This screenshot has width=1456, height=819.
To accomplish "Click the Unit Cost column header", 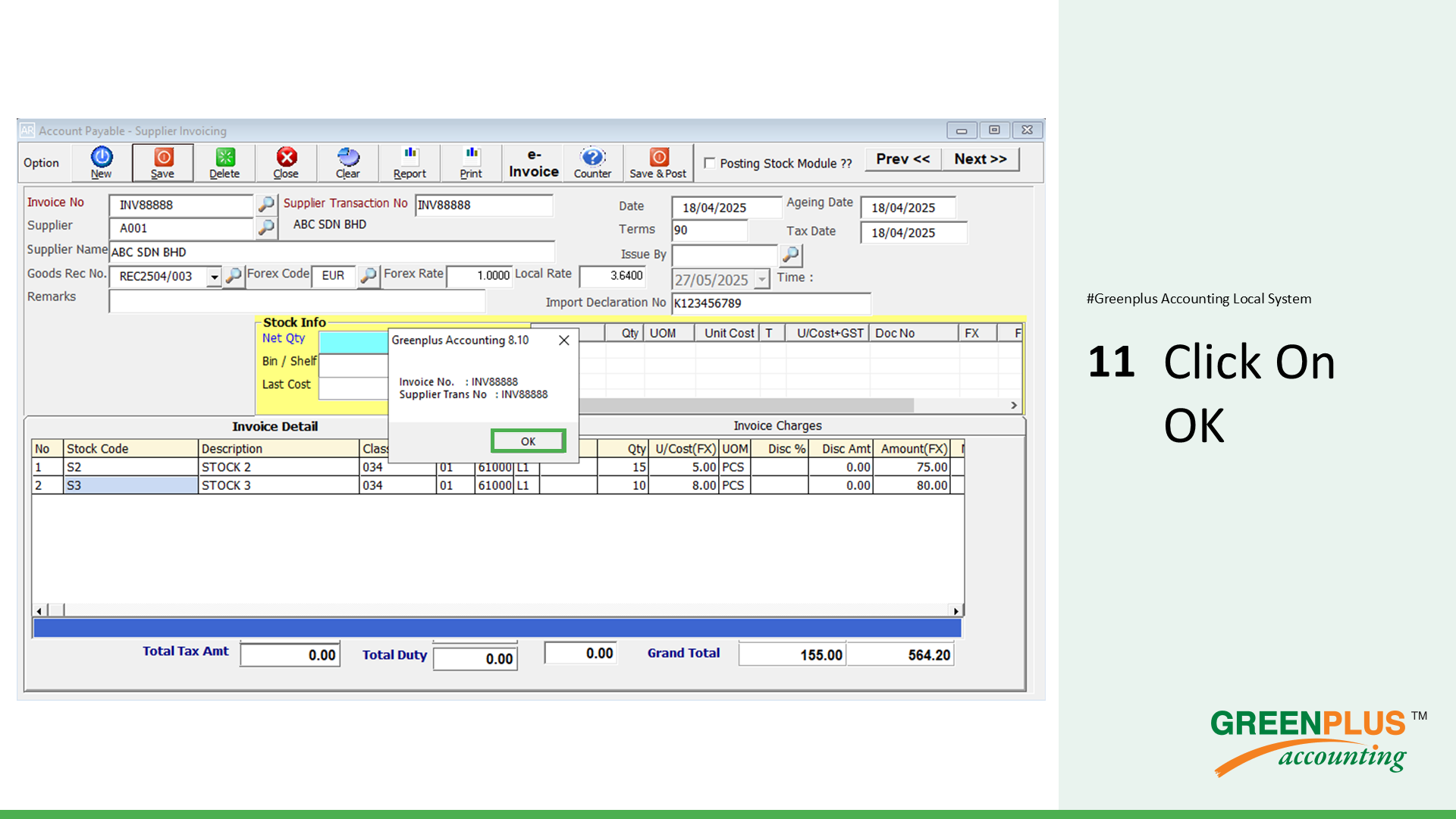I will point(728,333).
